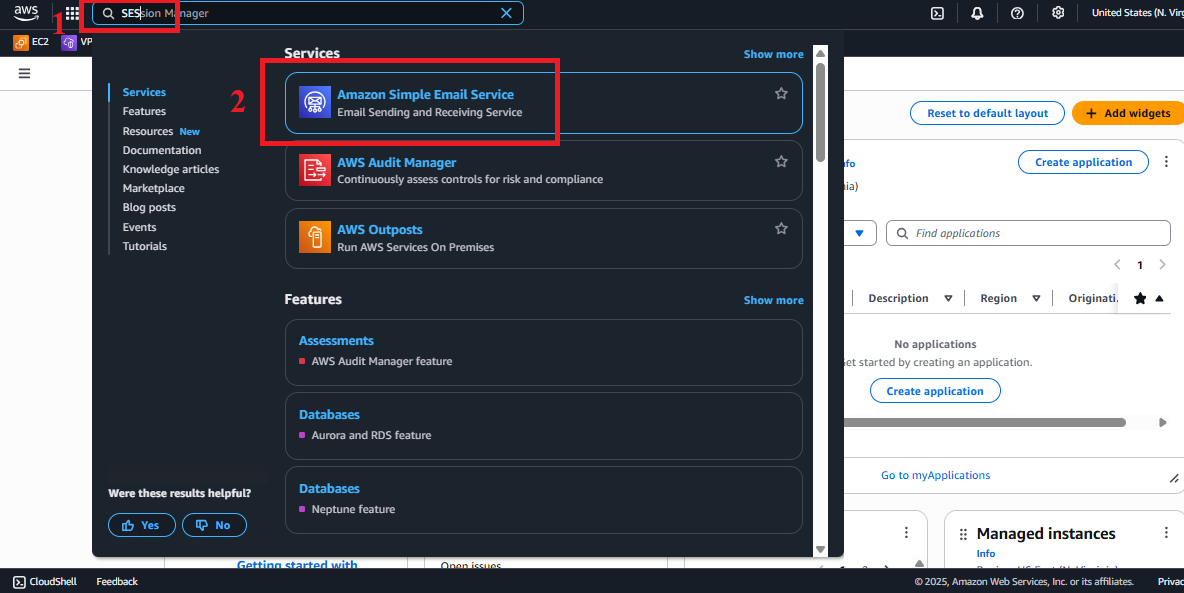
Task: Favorite AWS Outposts star
Action: pos(781,228)
